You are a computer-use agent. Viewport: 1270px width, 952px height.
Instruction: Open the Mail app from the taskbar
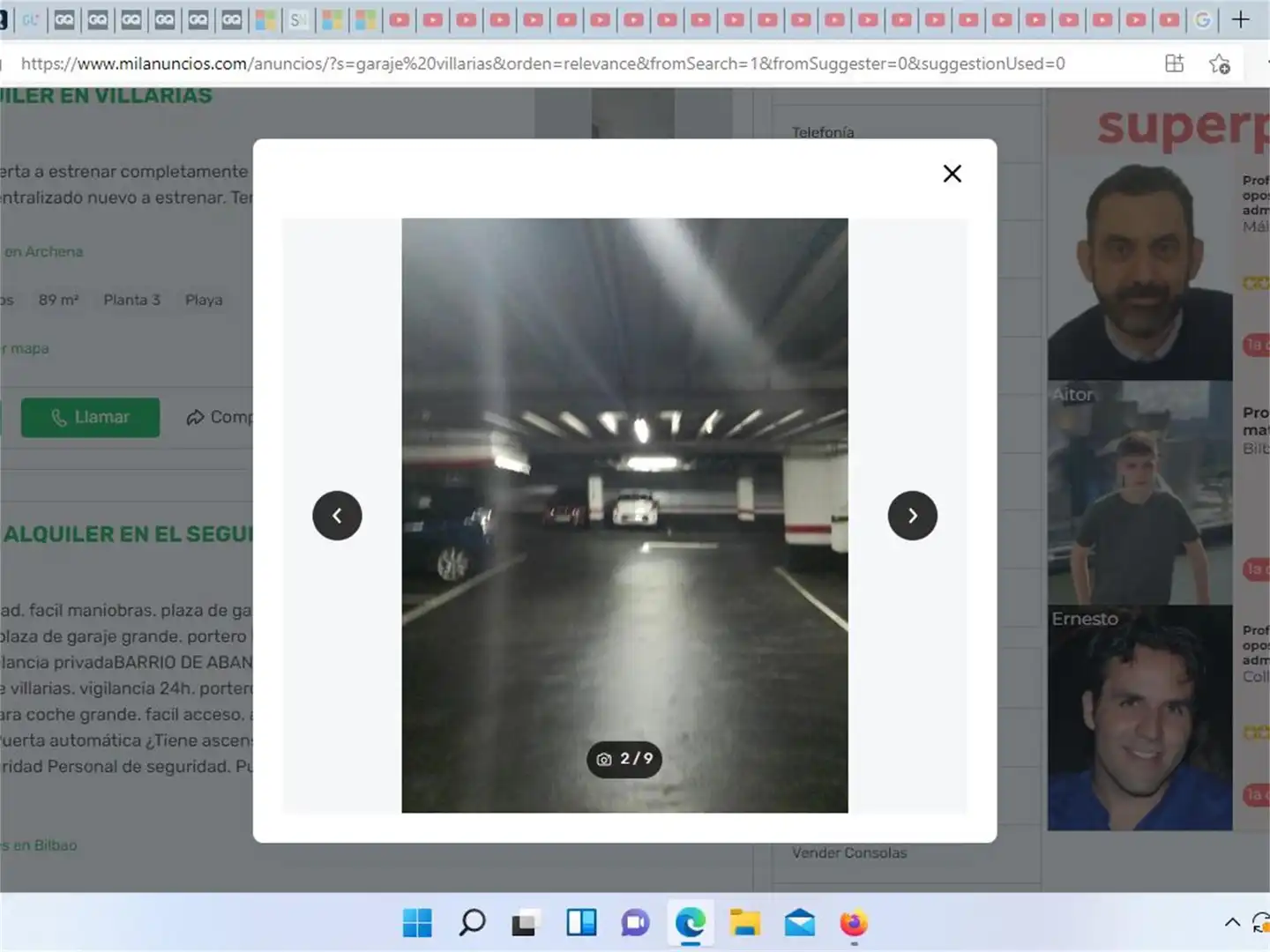(799, 923)
